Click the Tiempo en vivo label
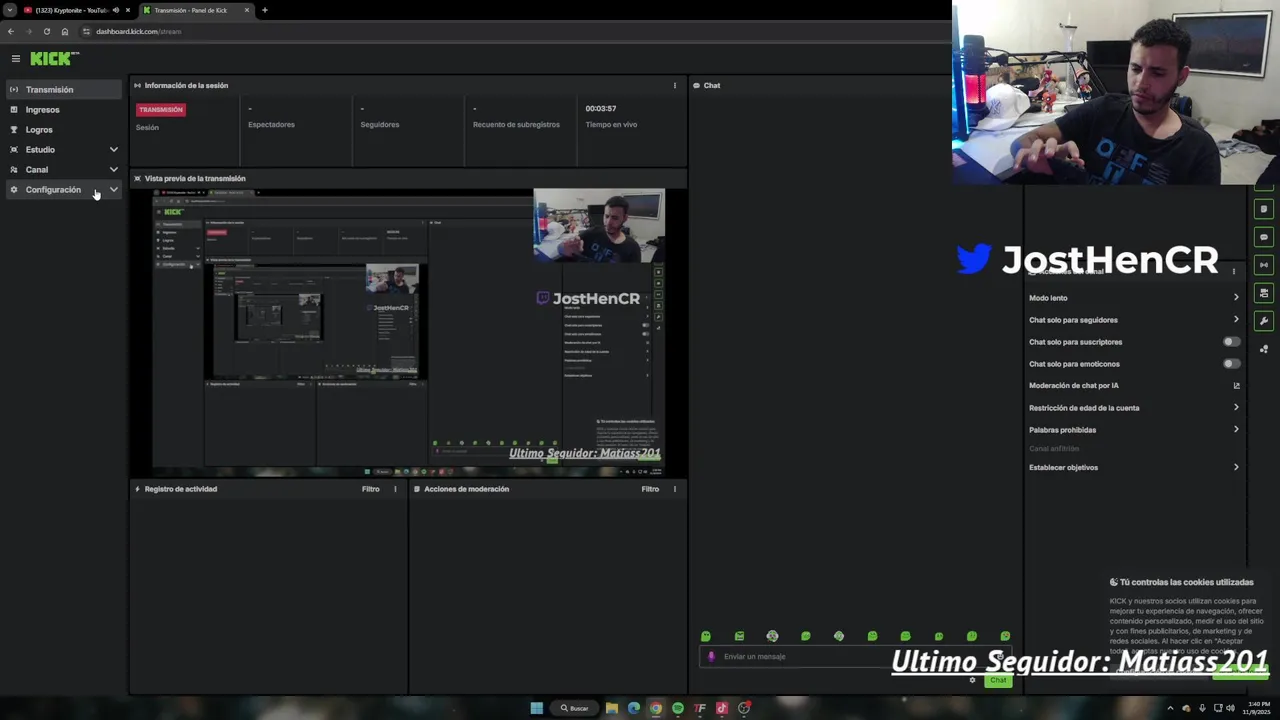 [611, 125]
